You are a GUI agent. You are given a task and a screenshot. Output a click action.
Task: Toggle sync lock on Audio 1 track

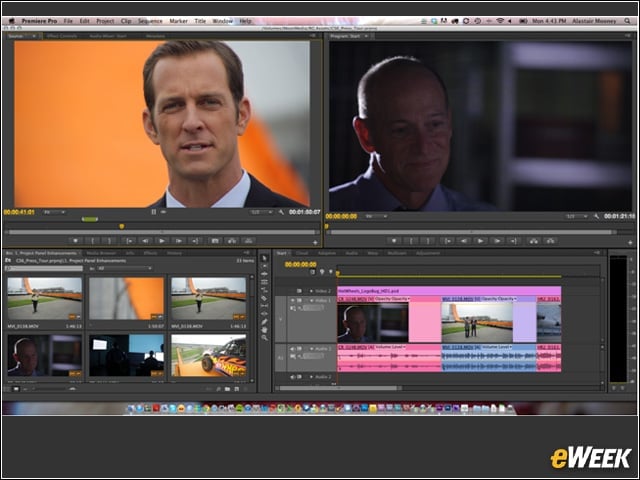coord(299,349)
